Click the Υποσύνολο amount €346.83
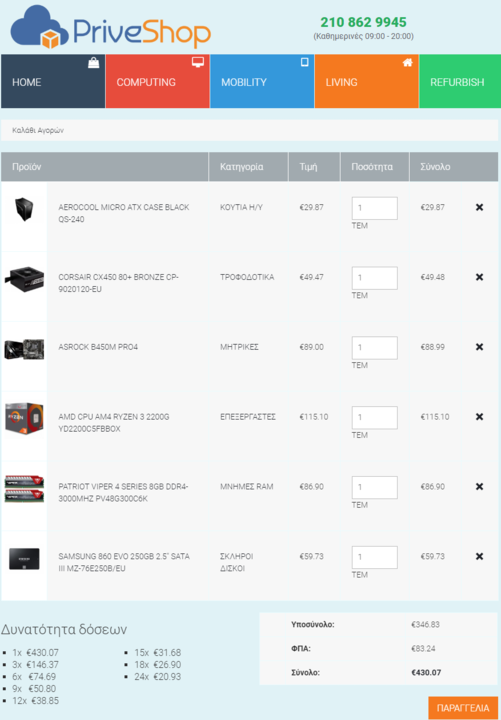Viewport: 501px width, 720px height. pos(425,624)
